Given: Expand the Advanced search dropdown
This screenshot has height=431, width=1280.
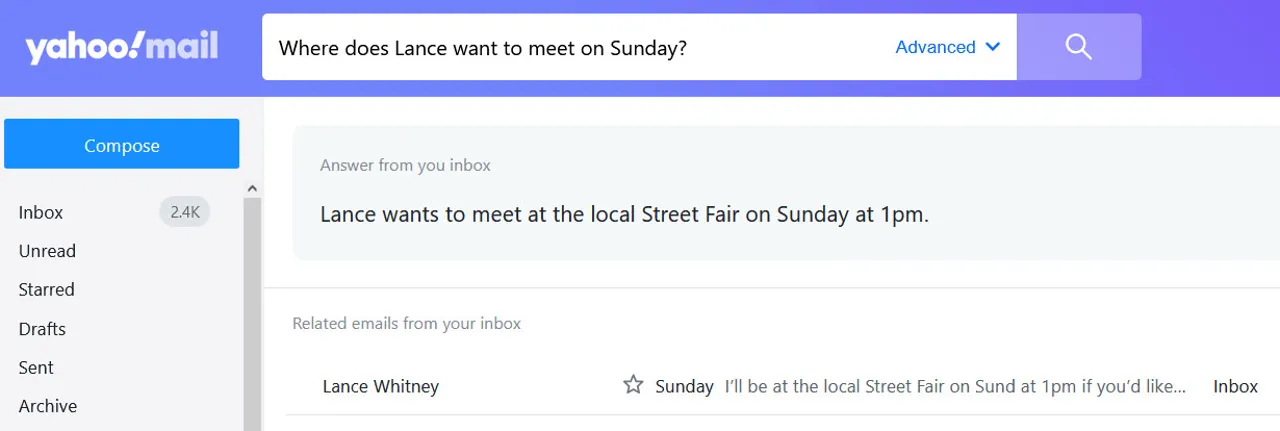Looking at the screenshot, I should (x=948, y=47).
